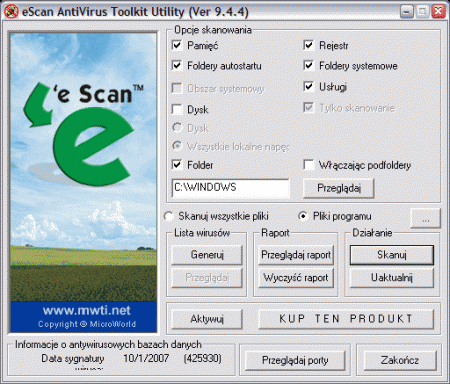
Task: Uncheck the Rejestr checkbox
Action: [308, 45]
